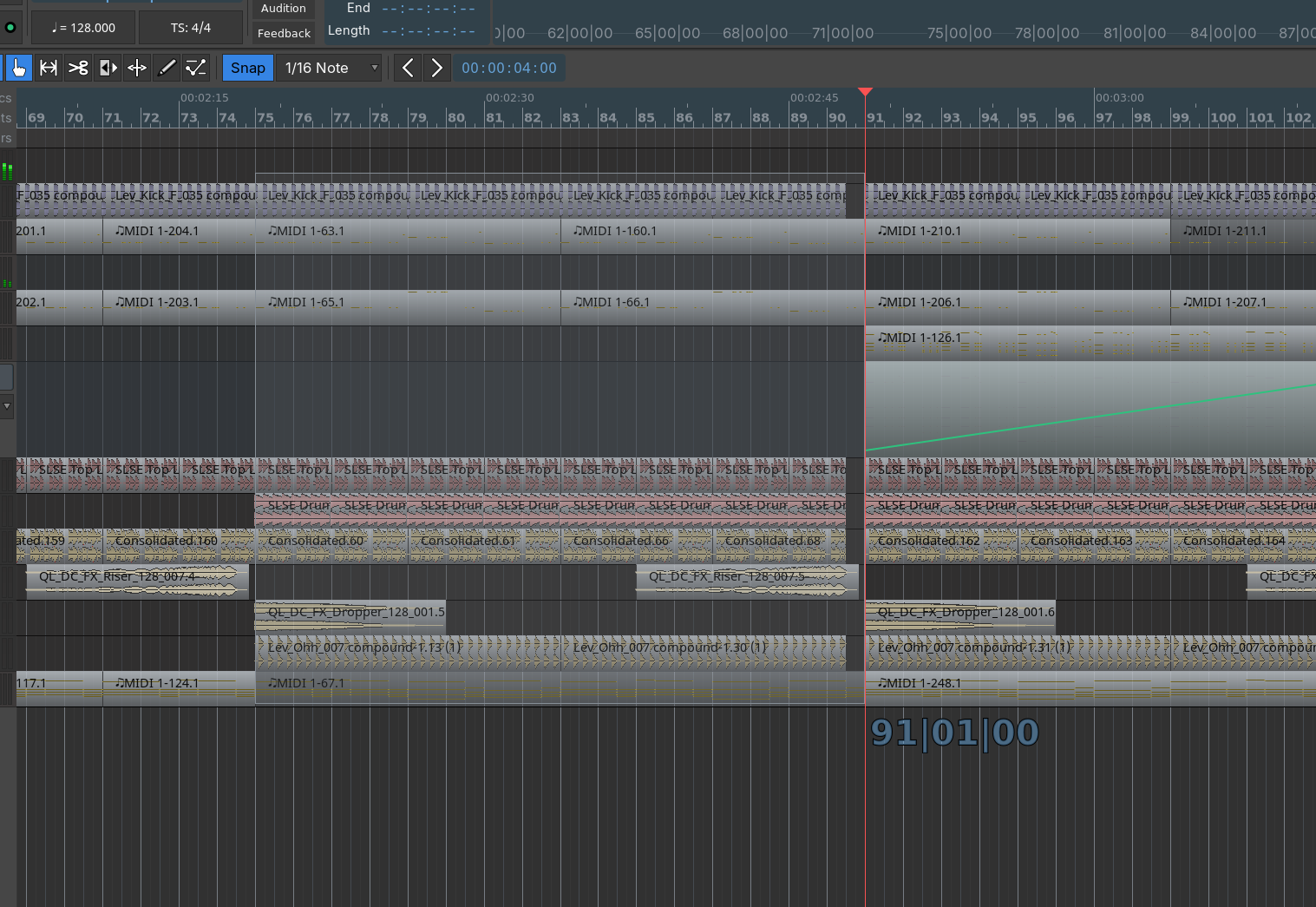Click the red playhead marker in ruler
1316x907 pixels.
click(865, 91)
